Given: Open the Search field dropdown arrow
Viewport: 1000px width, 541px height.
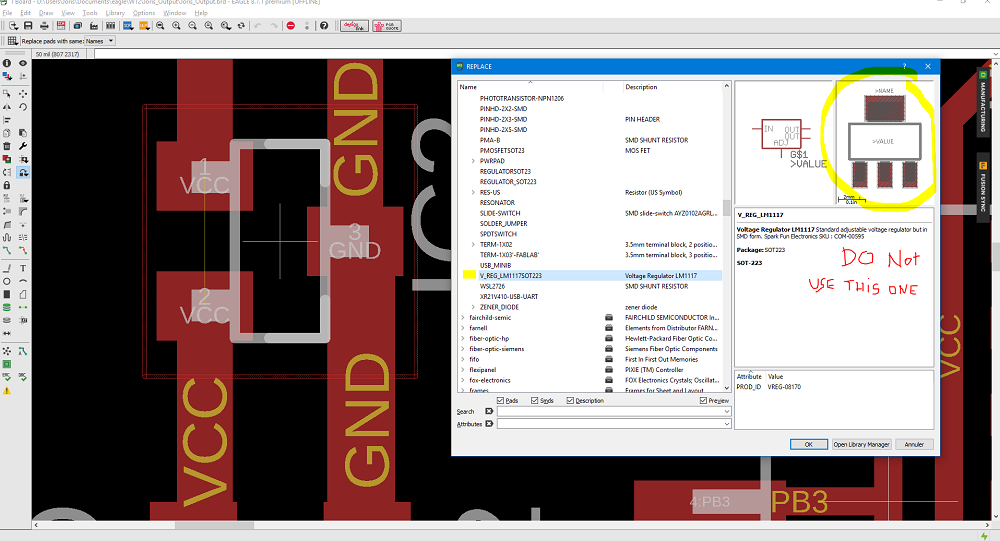Looking at the screenshot, I should (x=726, y=411).
